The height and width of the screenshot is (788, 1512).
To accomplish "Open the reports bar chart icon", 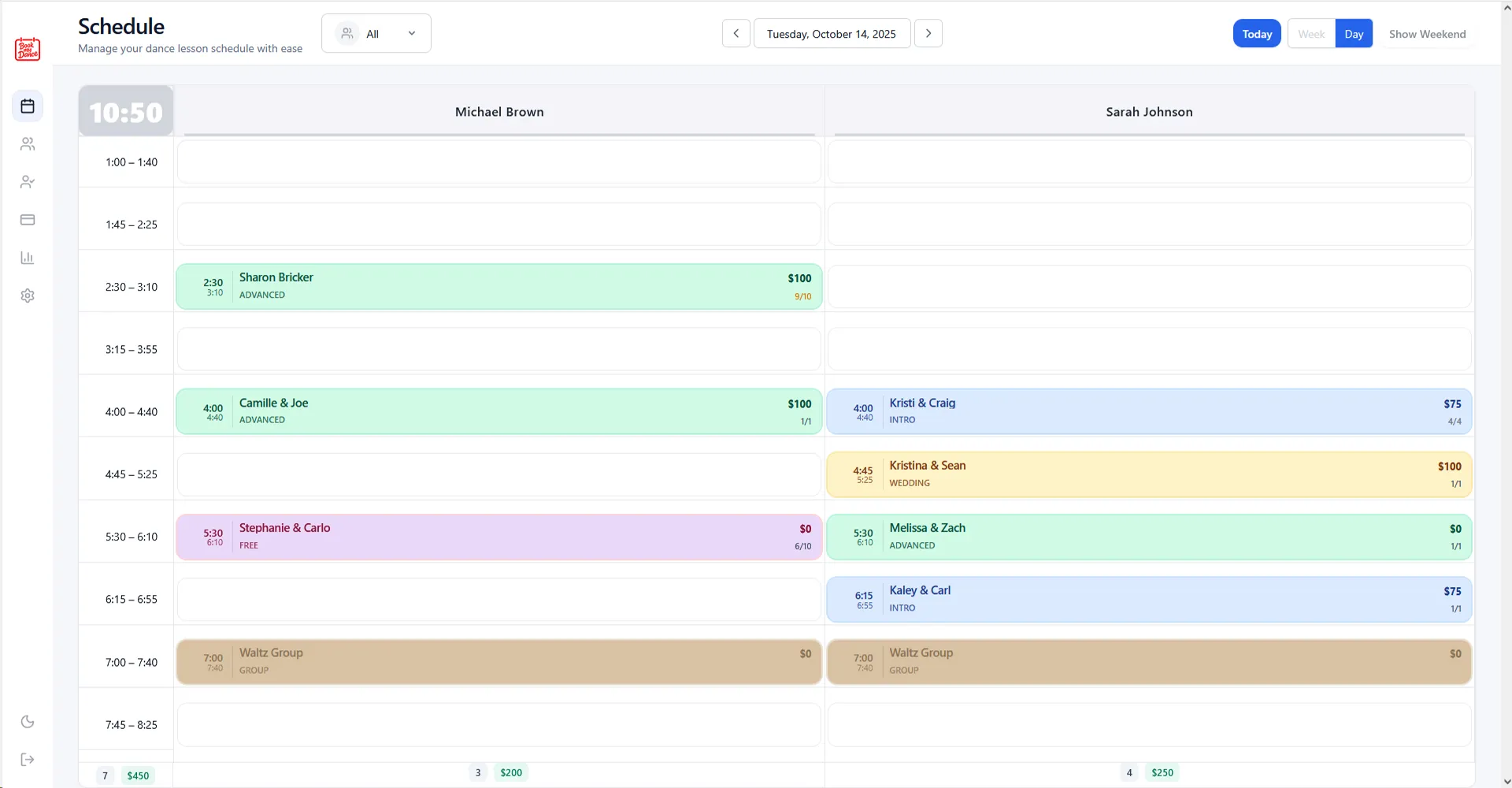I will tap(28, 258).
